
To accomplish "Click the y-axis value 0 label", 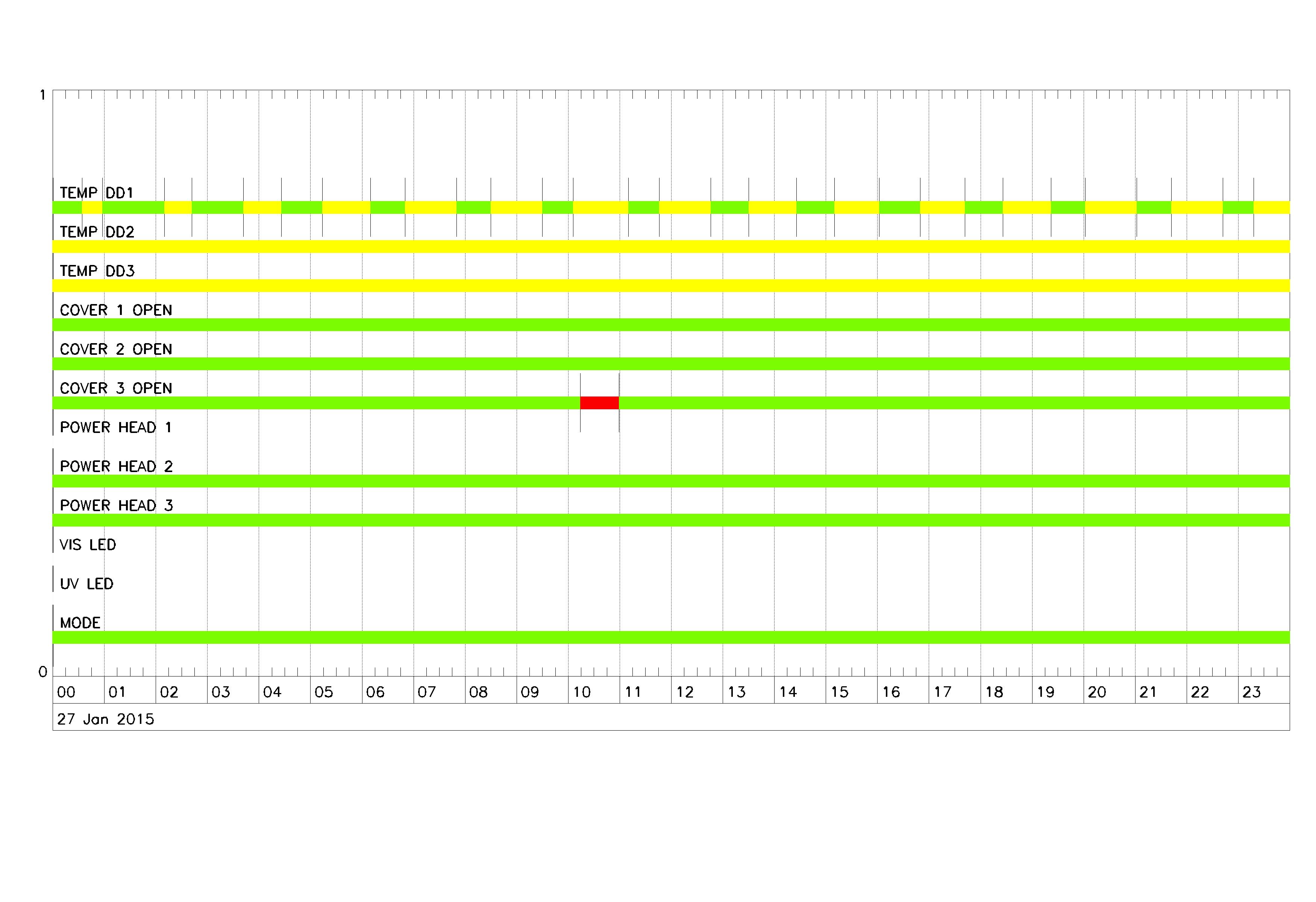I will point(42,672).
